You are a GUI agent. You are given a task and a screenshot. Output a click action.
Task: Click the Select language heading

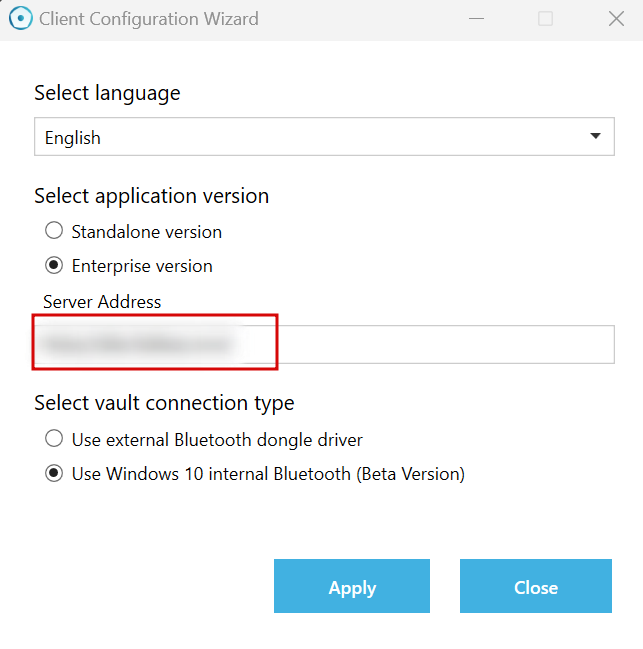point(107,93)
